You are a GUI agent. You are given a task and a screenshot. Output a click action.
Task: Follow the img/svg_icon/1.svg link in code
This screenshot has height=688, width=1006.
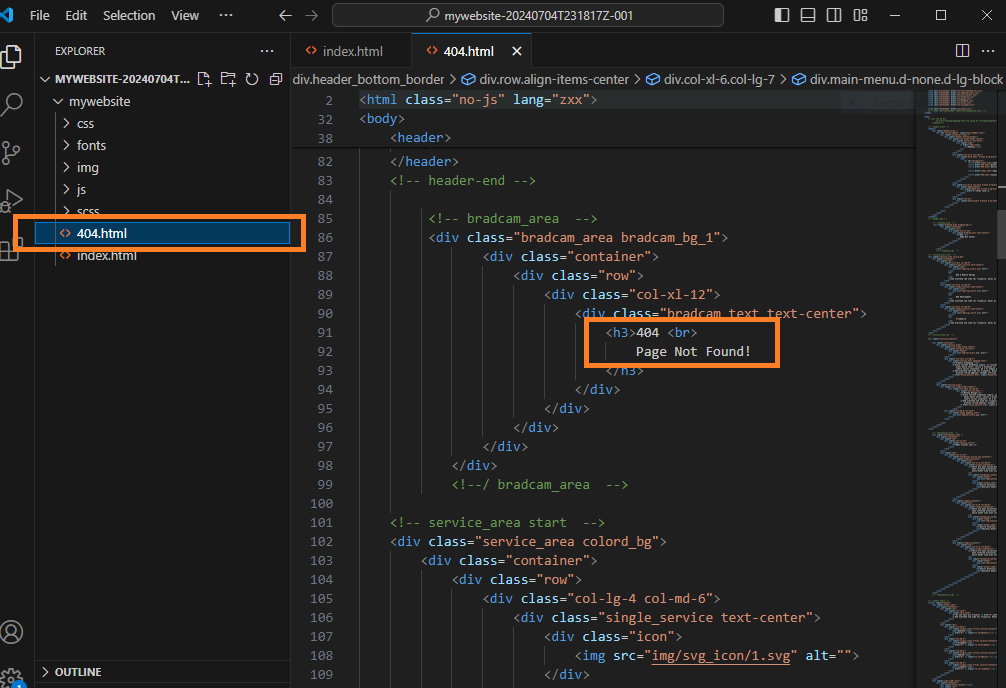click(720, 656)
